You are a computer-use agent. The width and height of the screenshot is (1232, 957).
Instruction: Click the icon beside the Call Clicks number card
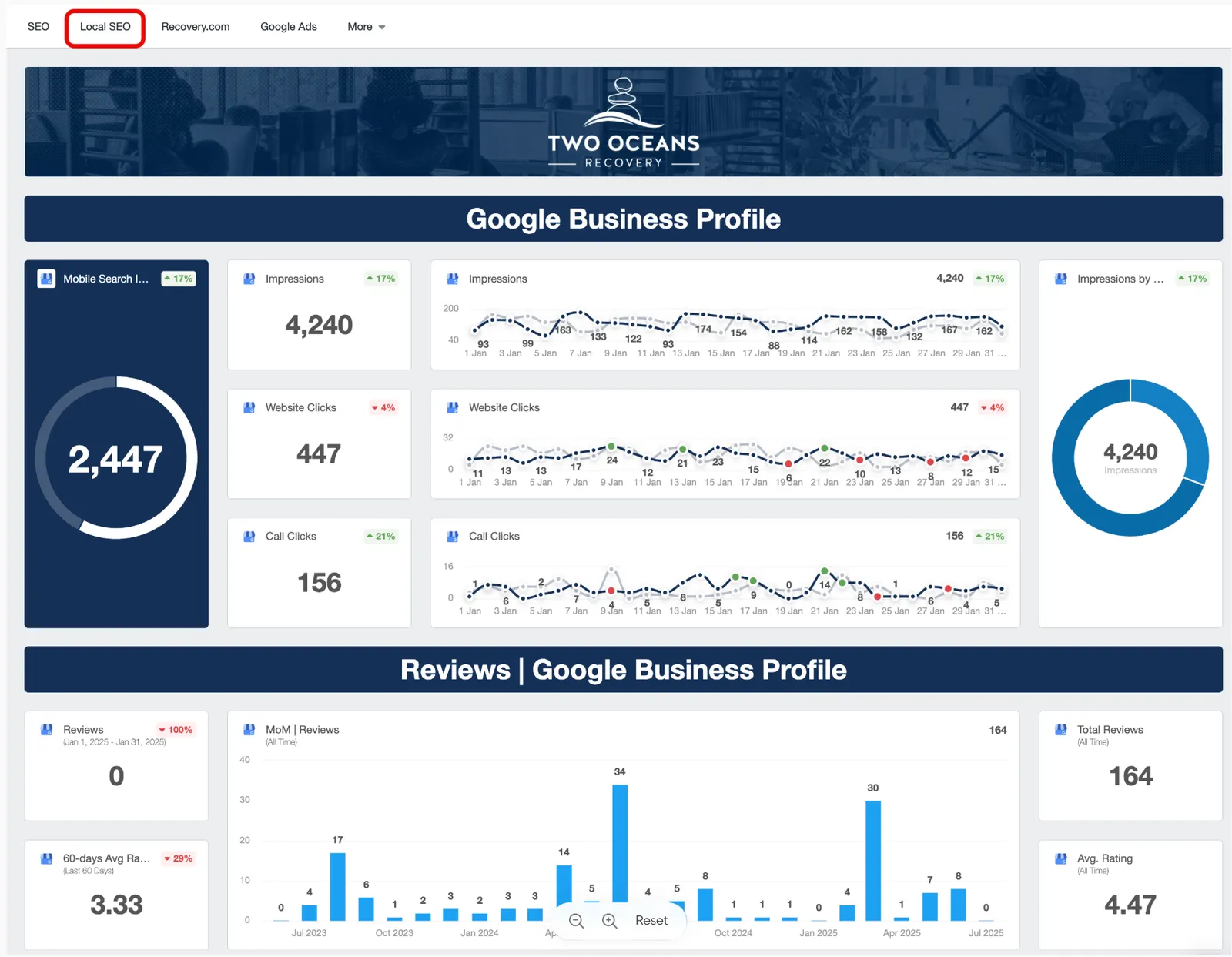click(x=249, y=536)
